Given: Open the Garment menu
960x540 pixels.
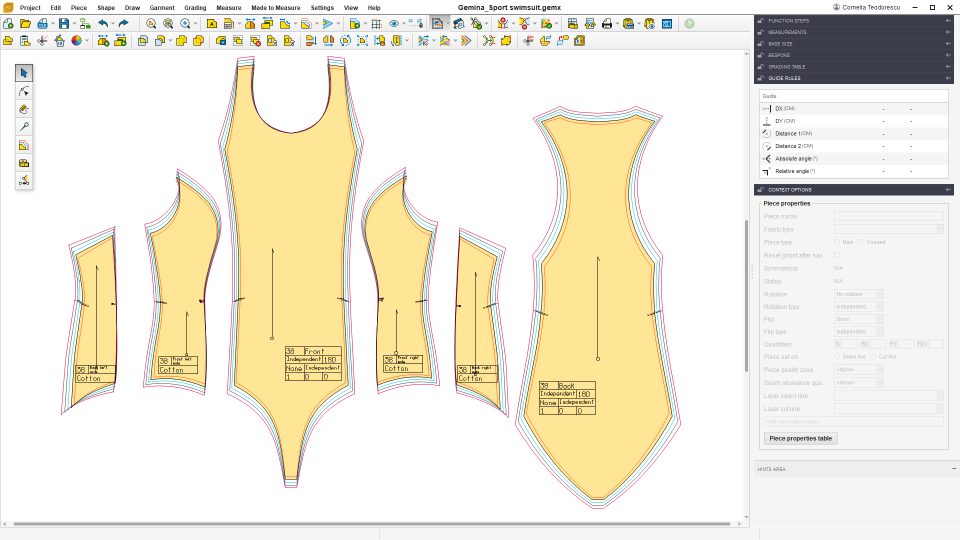Looking at the screenshot, I should click(x=162, y=8).
